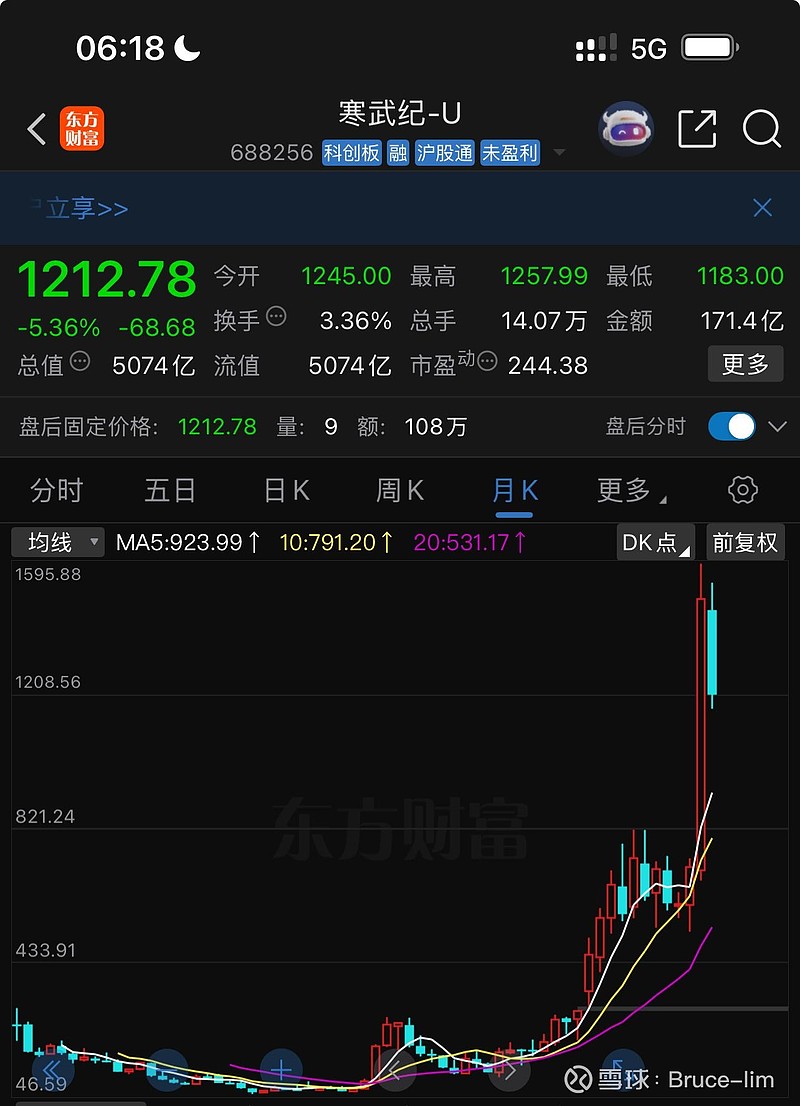Tap the 最低 1183.00 value
This screenshot has height=1106, width=800.
(740, 276)
